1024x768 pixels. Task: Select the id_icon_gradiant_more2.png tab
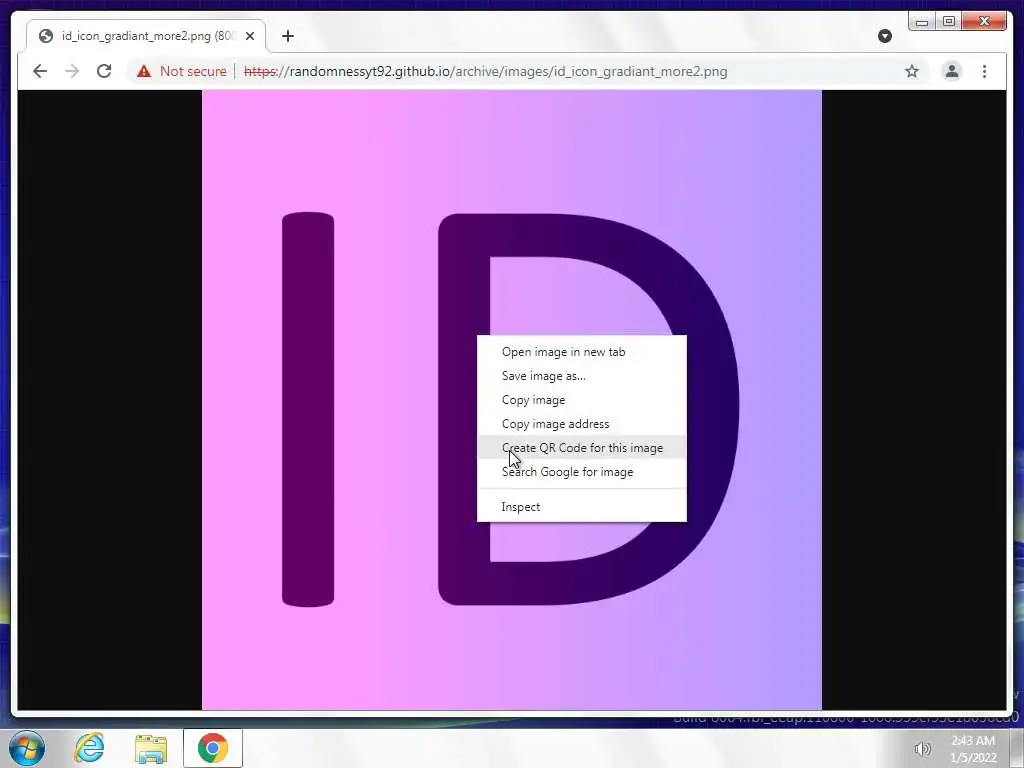(x=146, y=35)
